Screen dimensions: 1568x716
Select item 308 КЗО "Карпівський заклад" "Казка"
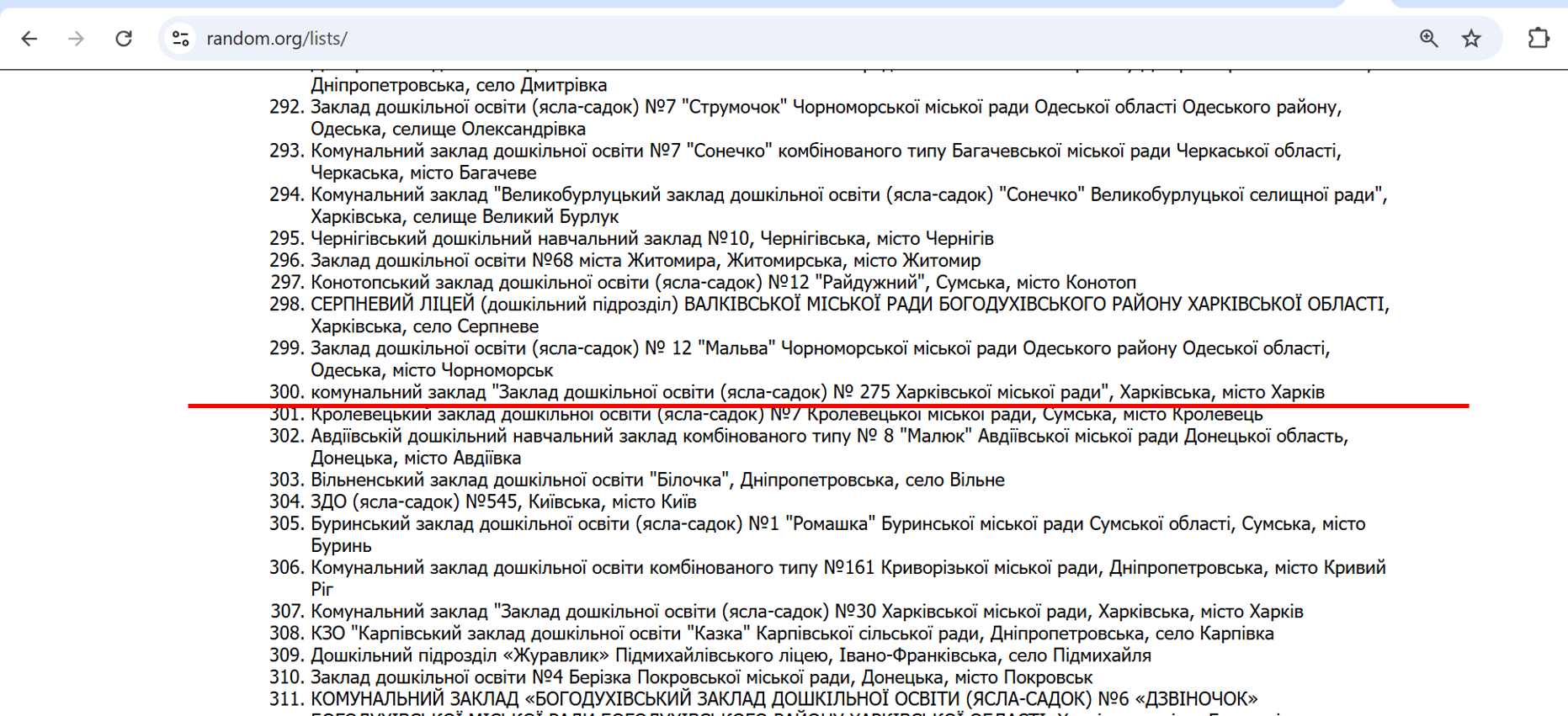point(791,634)
